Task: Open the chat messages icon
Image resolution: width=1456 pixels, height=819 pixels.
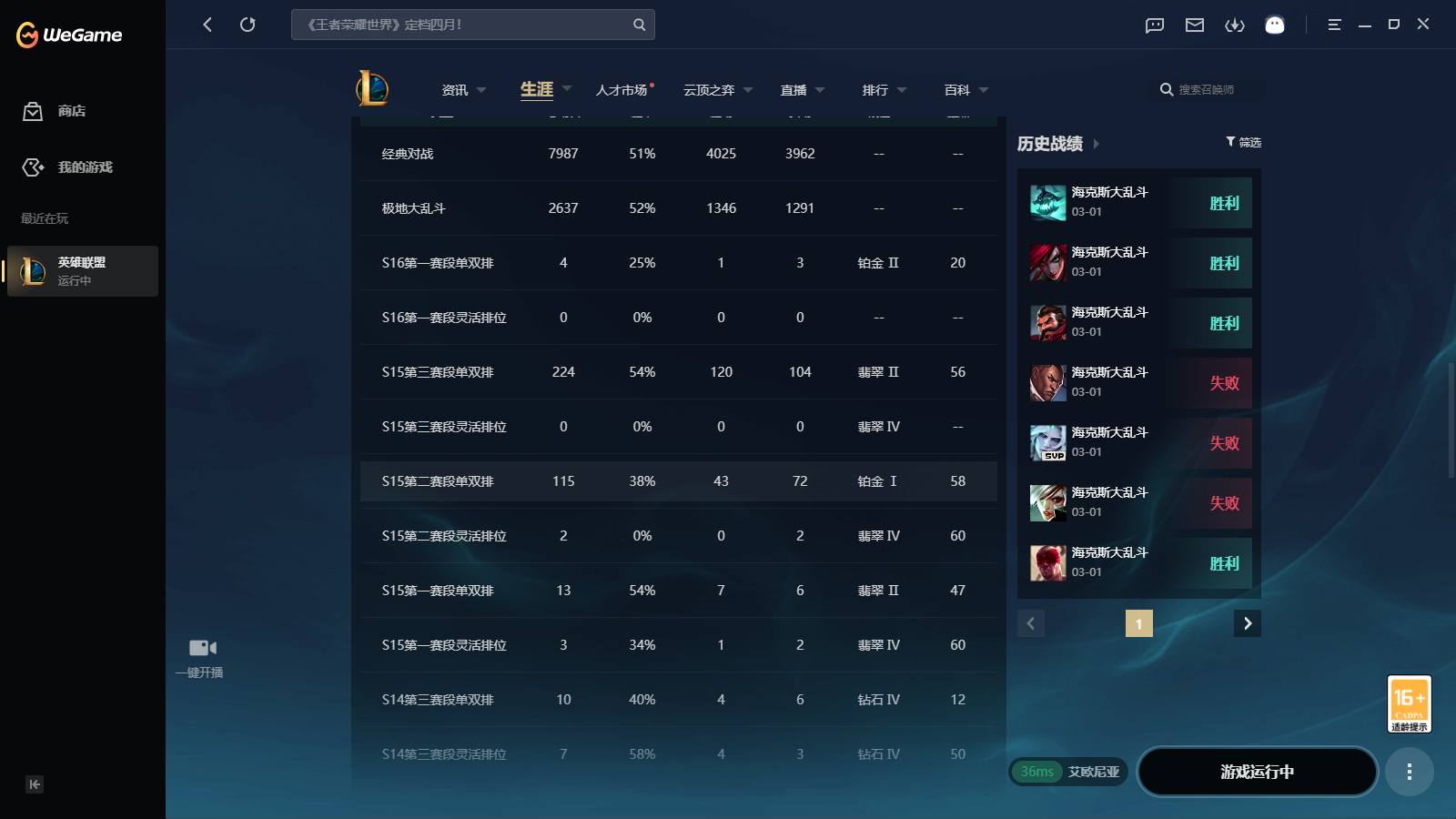Action: point(1155,25)
